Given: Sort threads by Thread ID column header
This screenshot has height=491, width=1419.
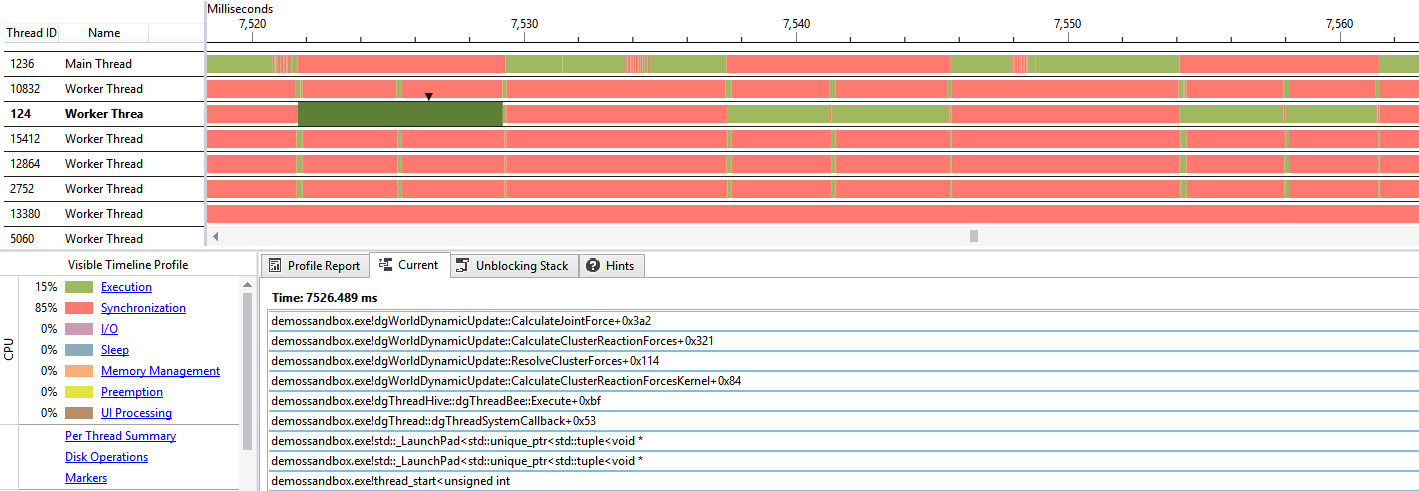Looking at the screenshot, I should pos(31,33).
